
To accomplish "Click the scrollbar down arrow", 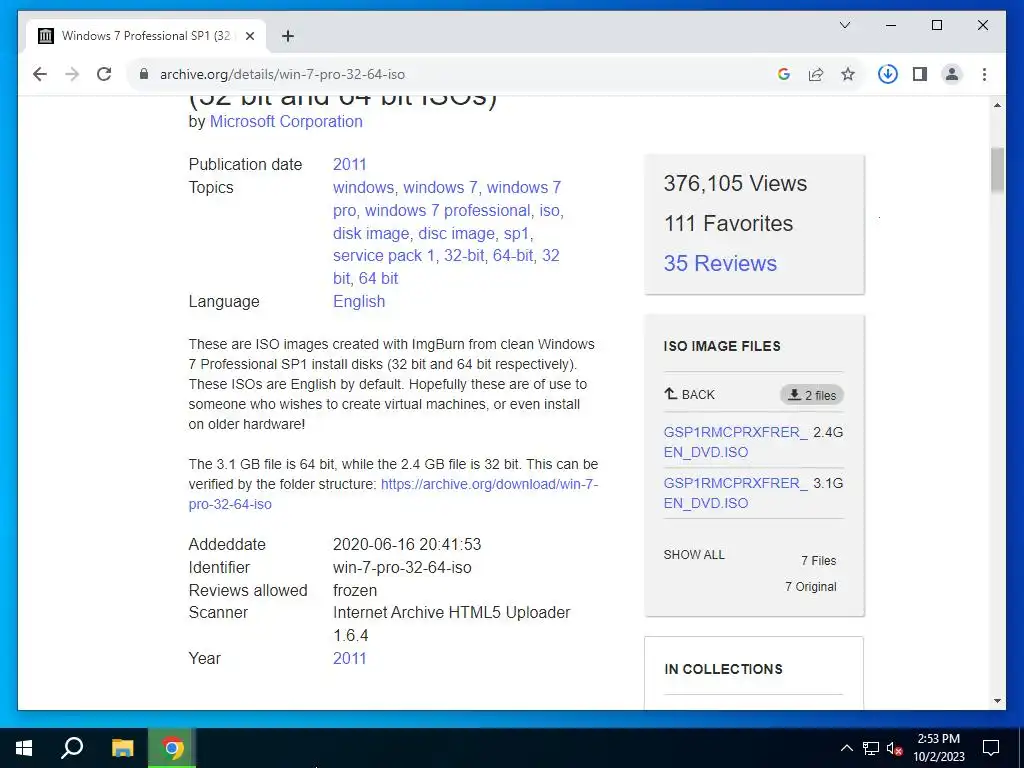I will 997,701.
